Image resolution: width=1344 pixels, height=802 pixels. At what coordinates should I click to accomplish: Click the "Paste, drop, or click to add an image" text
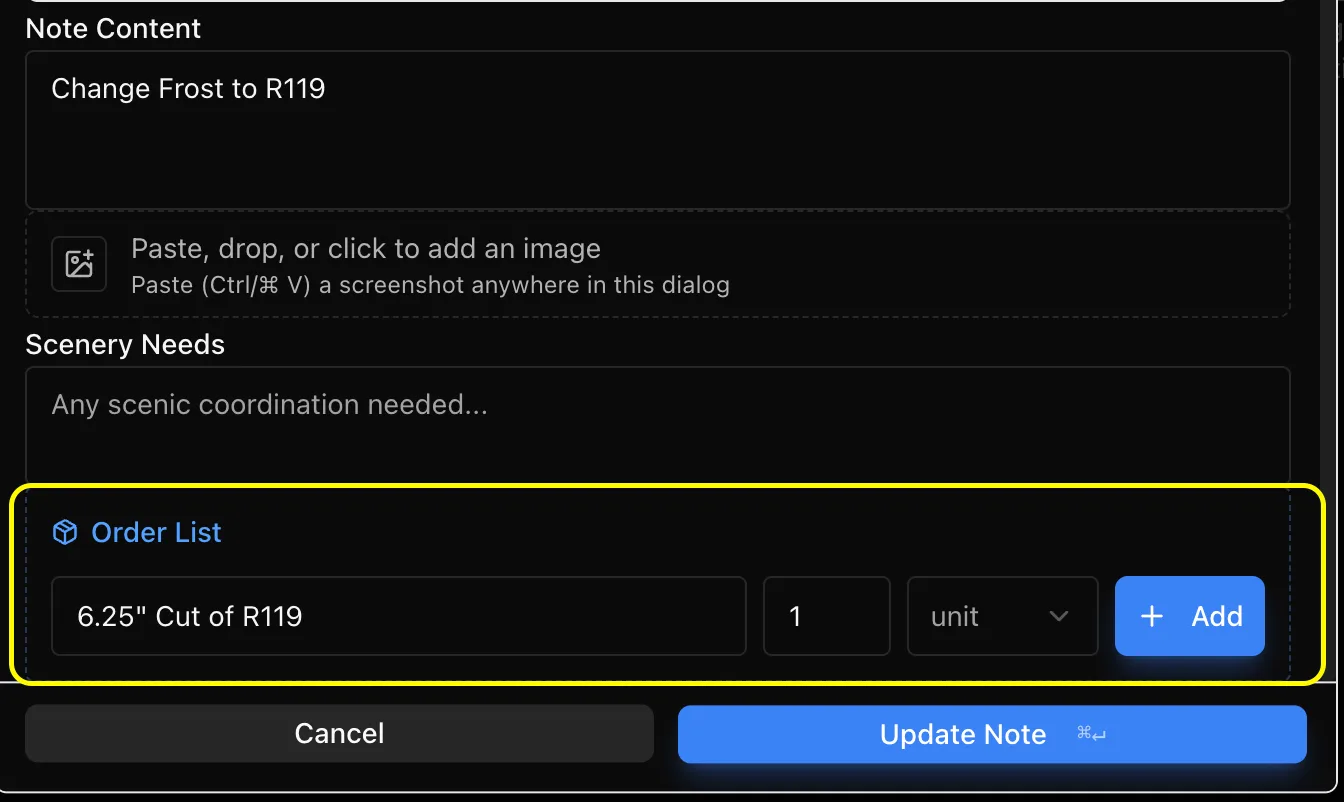tap(366, 248)
